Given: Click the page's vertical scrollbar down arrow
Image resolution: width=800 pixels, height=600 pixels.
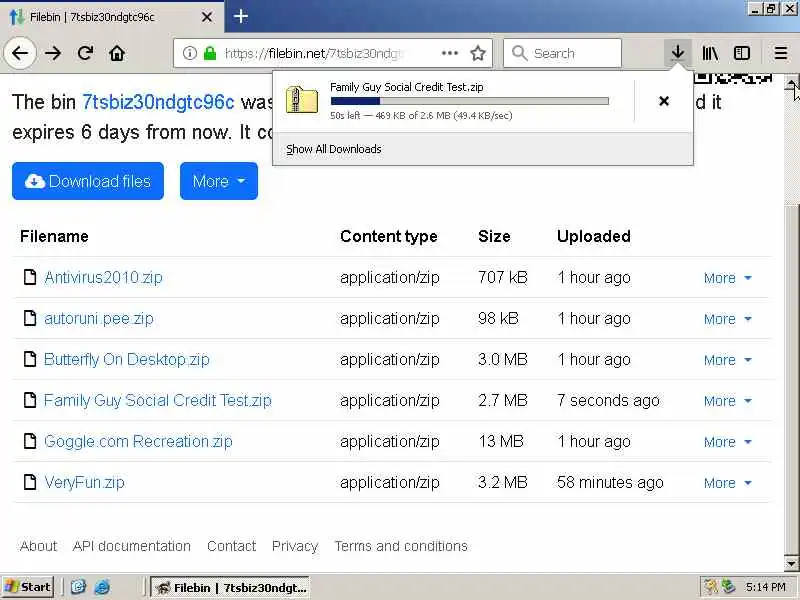Looking at the screenshot, I should coord(791,563).
